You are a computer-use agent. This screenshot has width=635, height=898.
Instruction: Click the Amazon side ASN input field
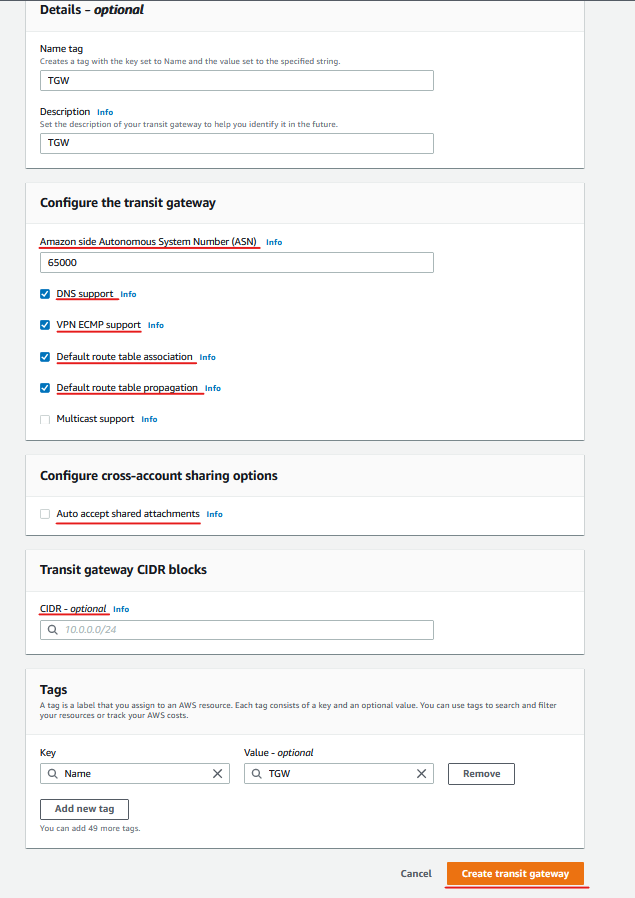click(236, 262)
